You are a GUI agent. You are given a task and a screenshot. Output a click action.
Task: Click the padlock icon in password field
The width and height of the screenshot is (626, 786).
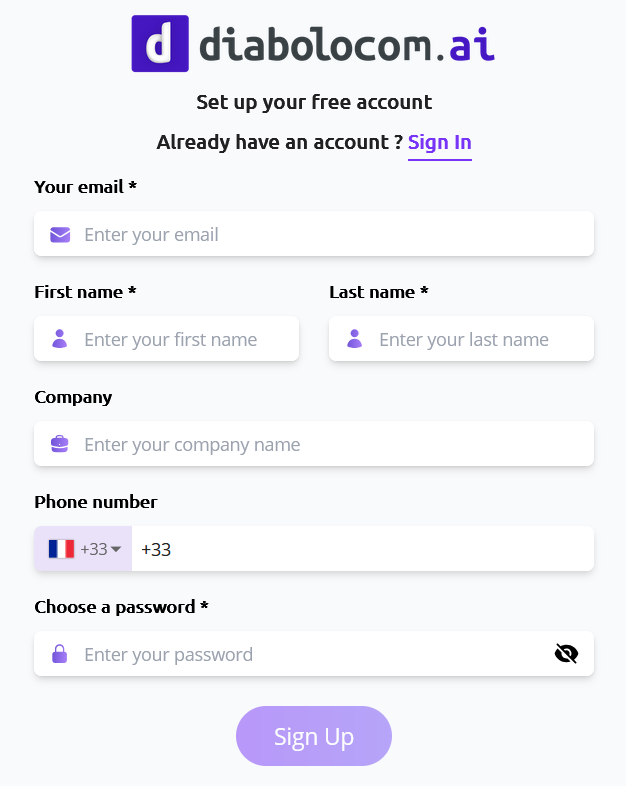pos(60,654)
